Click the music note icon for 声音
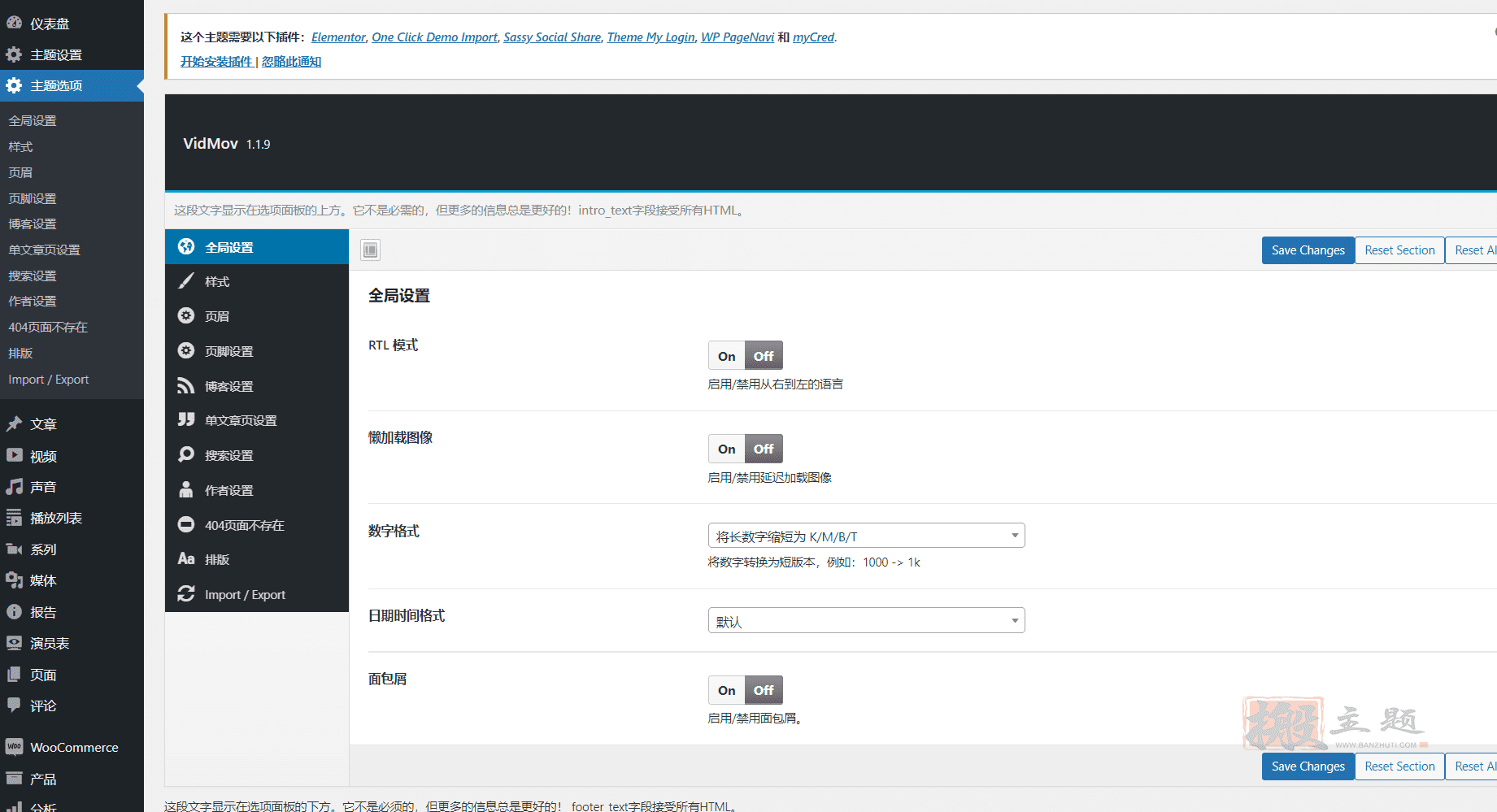The height and width of the screenshot is (812, 1497). coord(14,486)
